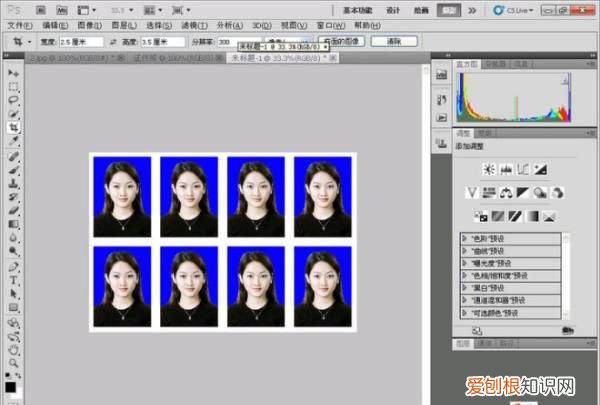Add a Brightness/Contrast adjustment
Viewport: 600px width, 405px height.
click(x=488, y=169)
